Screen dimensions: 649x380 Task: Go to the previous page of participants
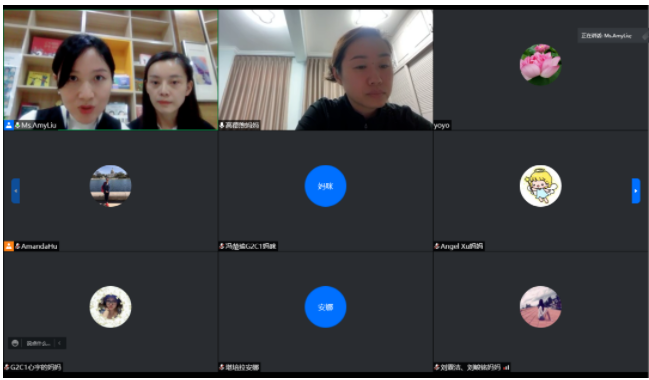click(x=16, y=191)
